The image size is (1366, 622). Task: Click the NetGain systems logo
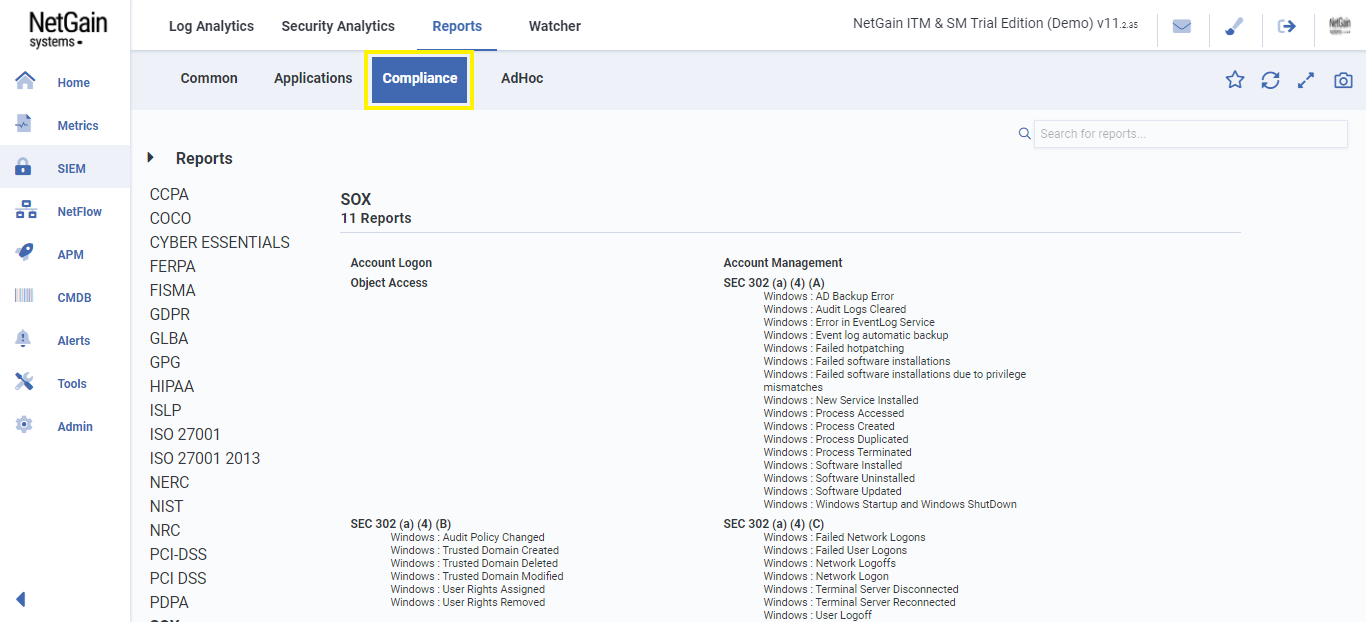point(67,28)
